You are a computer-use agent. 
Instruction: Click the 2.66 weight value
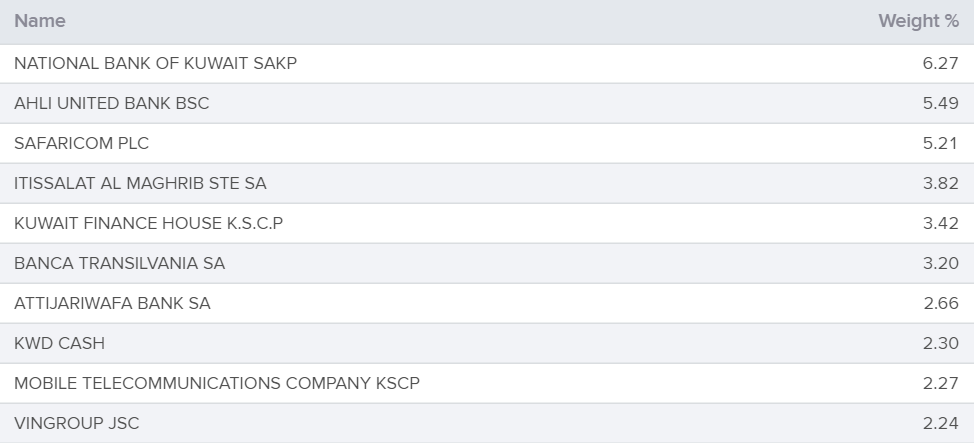click(941, 303)
